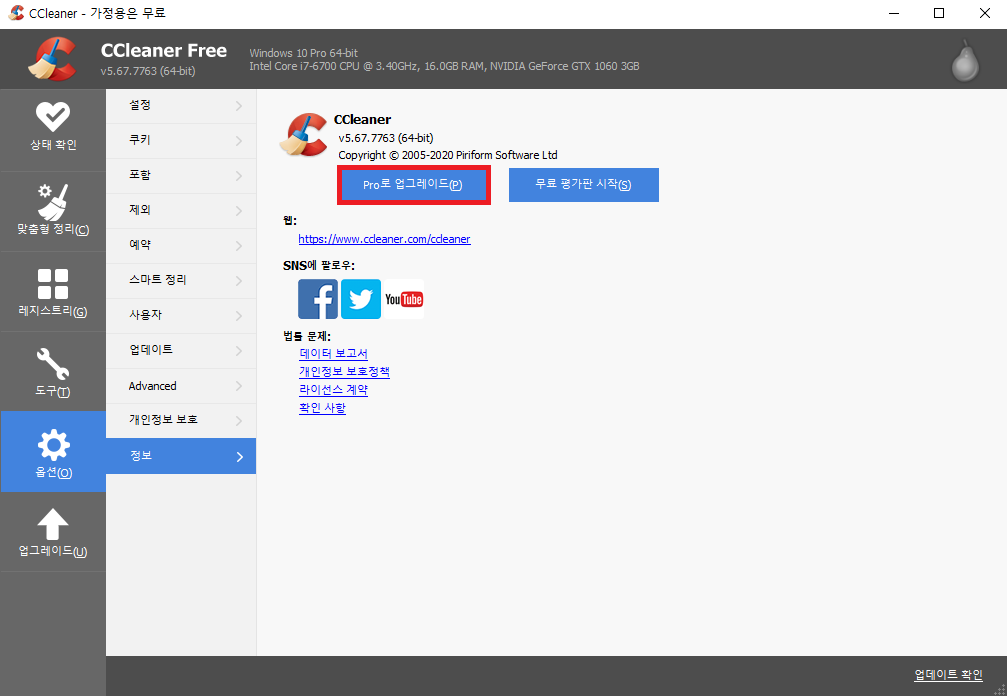Open the 확인 사항 link
This screenshot has height=696, width=1007.
322,408
